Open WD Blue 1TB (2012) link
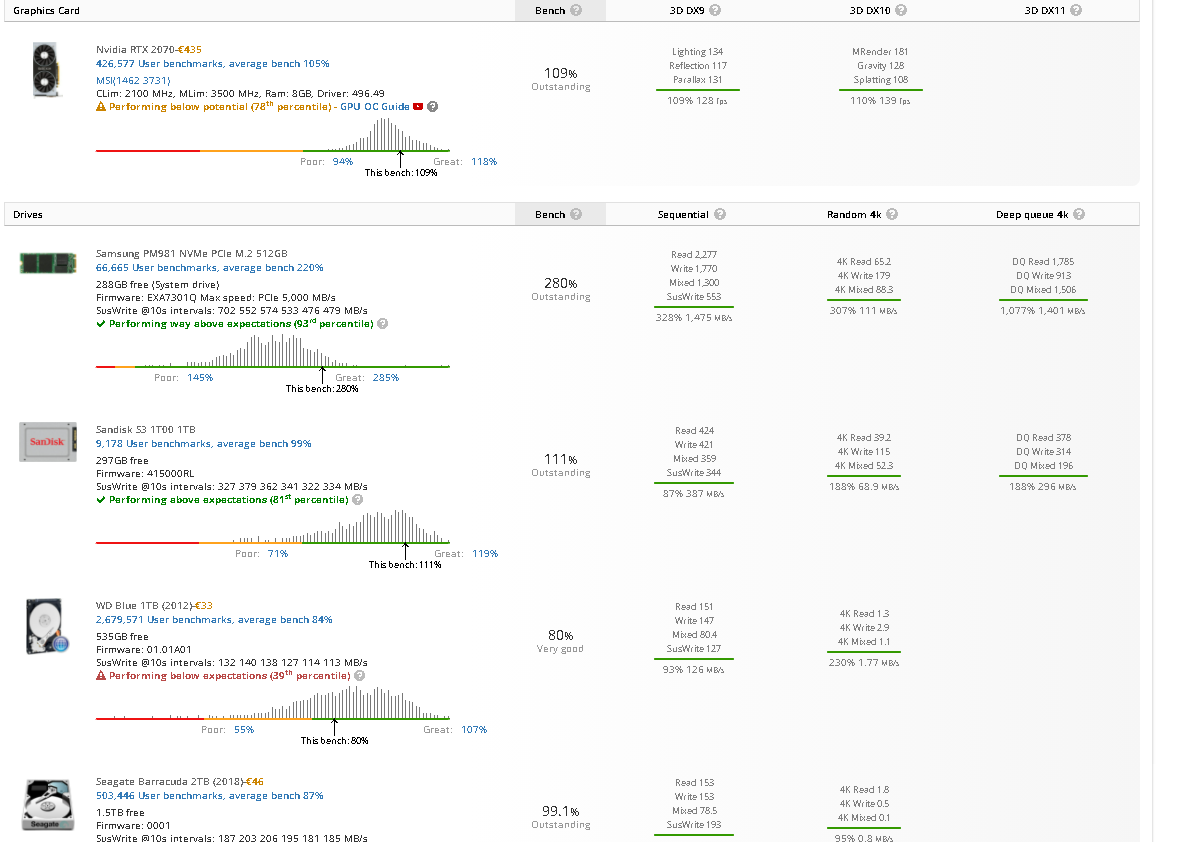This screenshot has height=842, width=1197. pyautogui.click(x=144, y=605)
